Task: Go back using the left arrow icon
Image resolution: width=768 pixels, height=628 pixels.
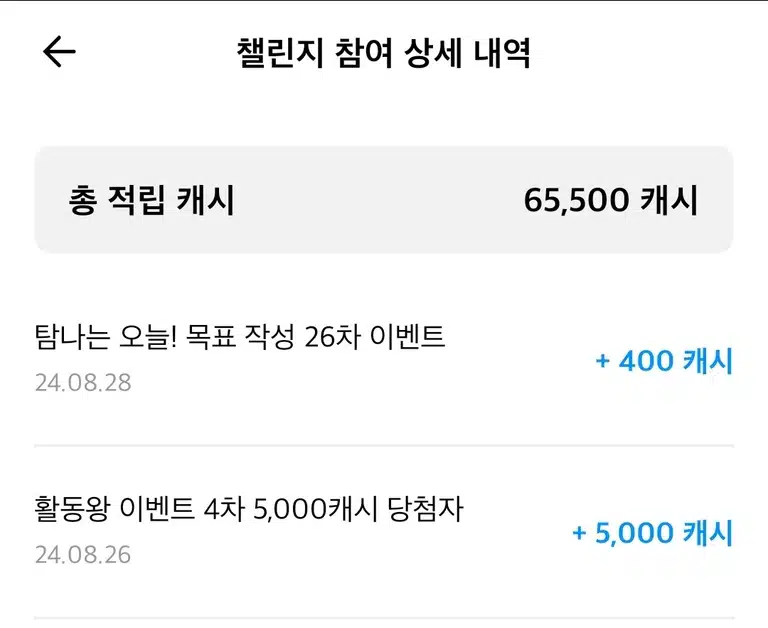Action: (59, 51)
